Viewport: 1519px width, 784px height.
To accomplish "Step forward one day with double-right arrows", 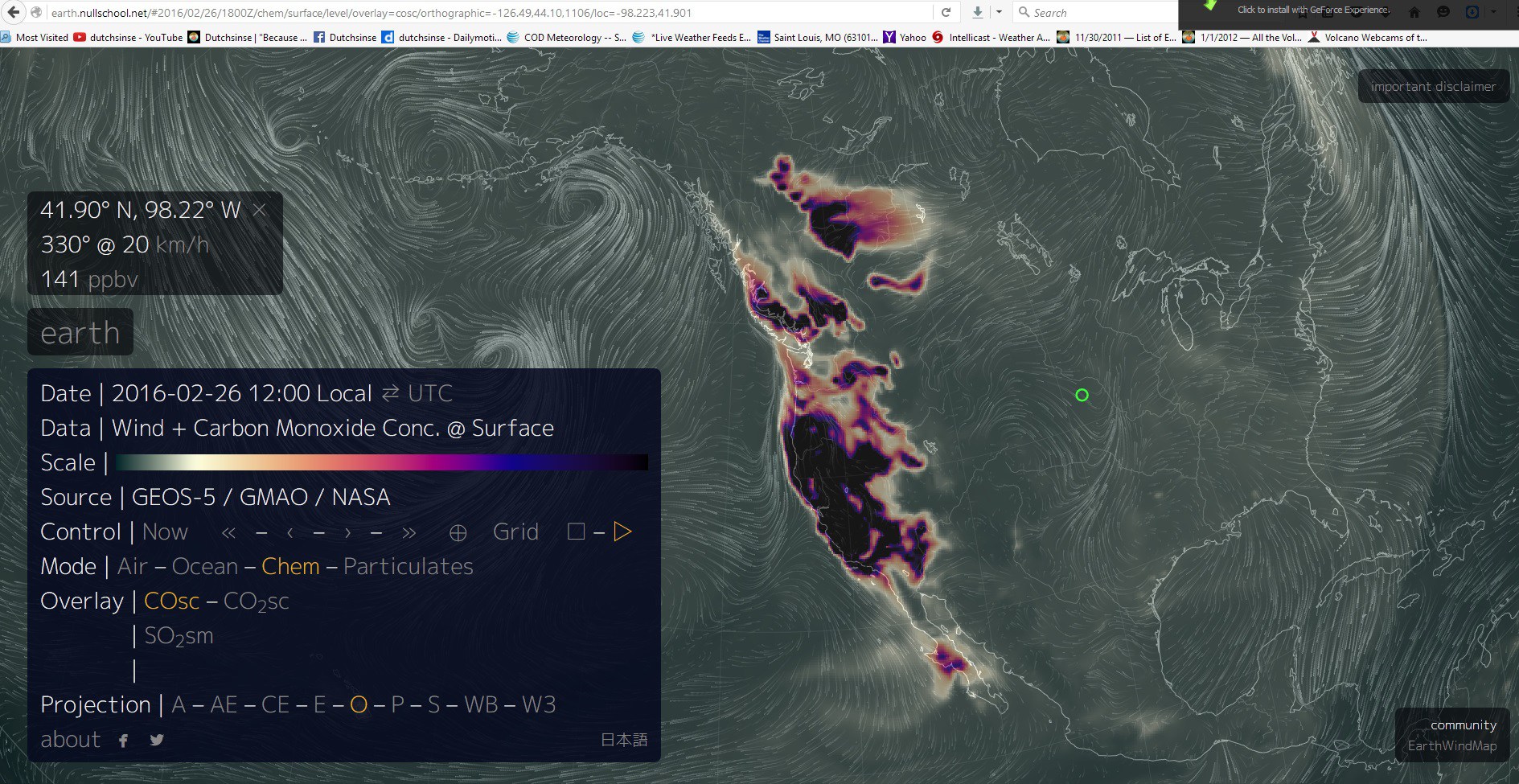I will click(x=409, y=533).
